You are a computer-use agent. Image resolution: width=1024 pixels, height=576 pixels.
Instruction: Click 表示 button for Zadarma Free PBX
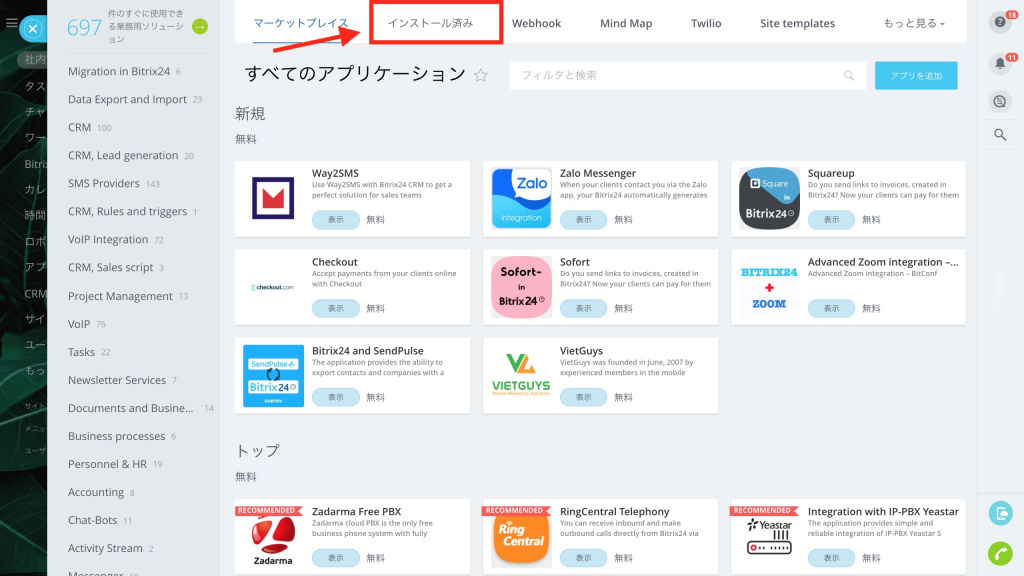click(x=336, y=558)
